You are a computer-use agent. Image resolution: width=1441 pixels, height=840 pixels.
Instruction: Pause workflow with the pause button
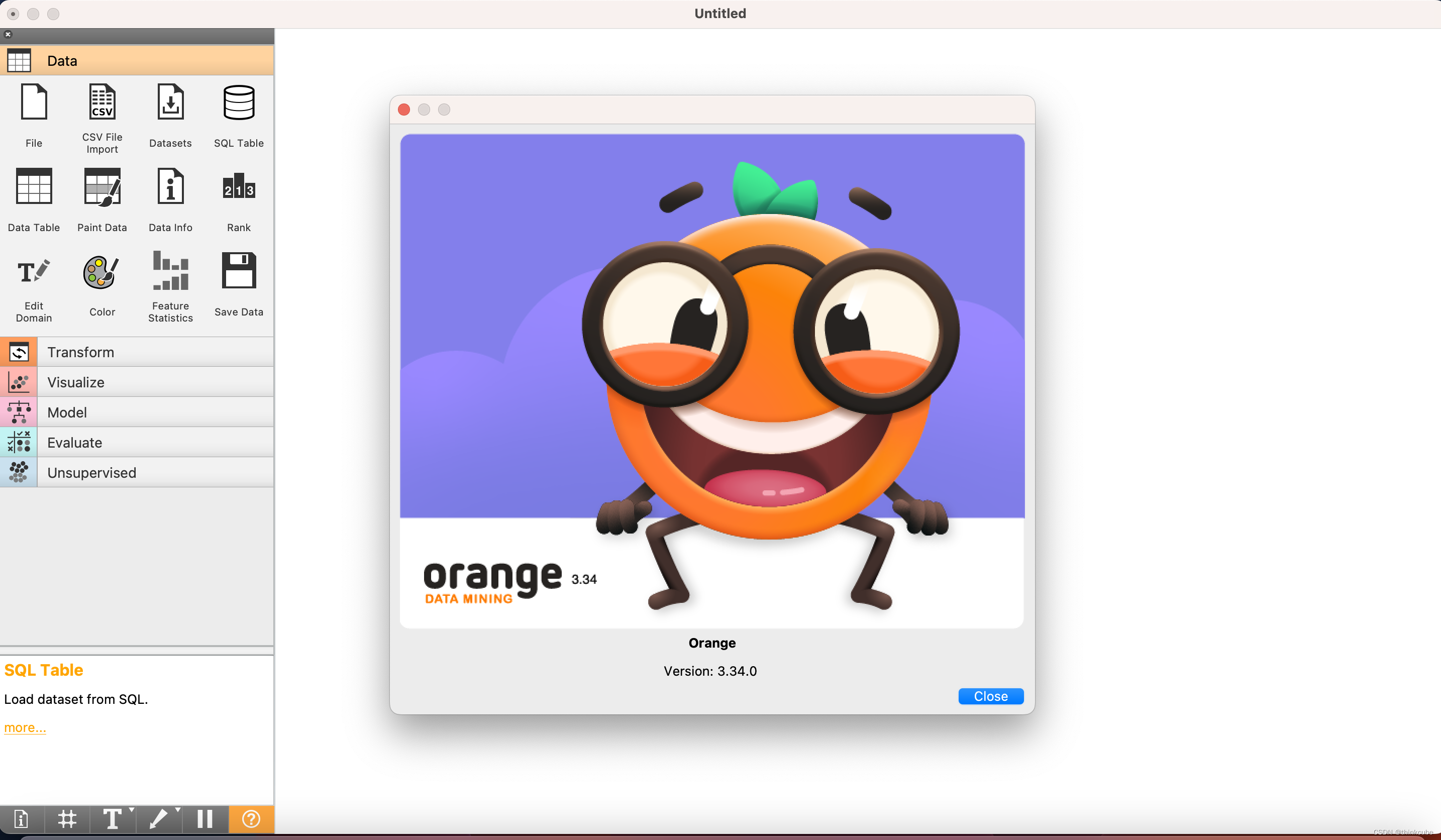[x=204, y=819]
